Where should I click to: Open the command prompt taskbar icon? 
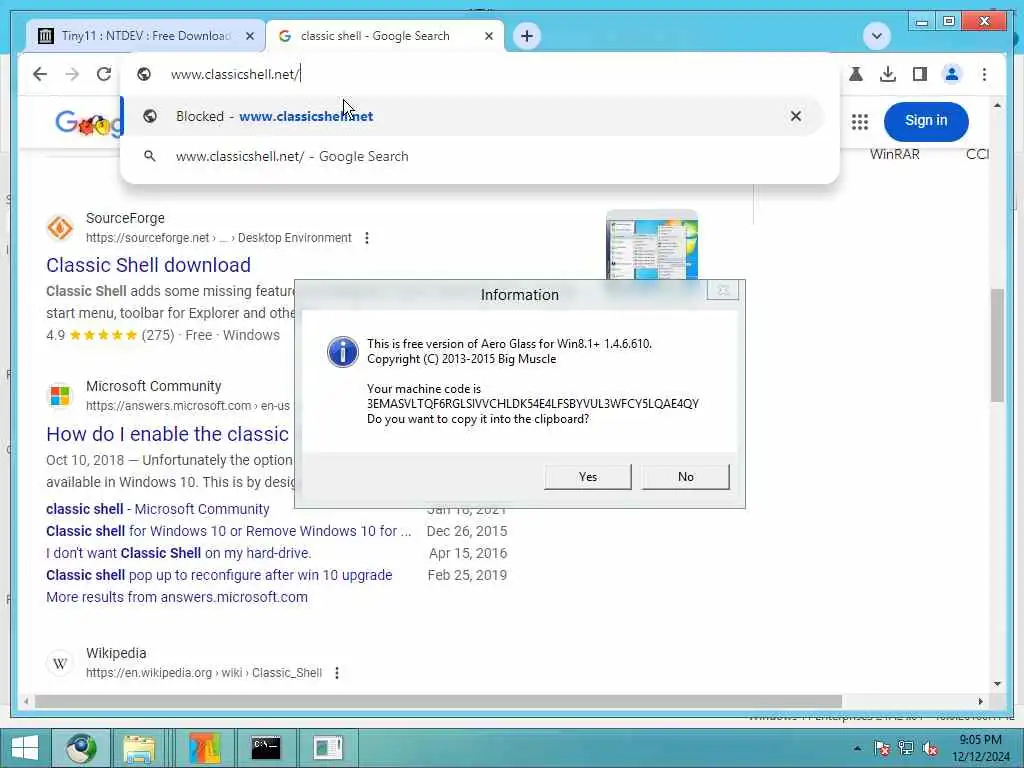click(266, 748)
